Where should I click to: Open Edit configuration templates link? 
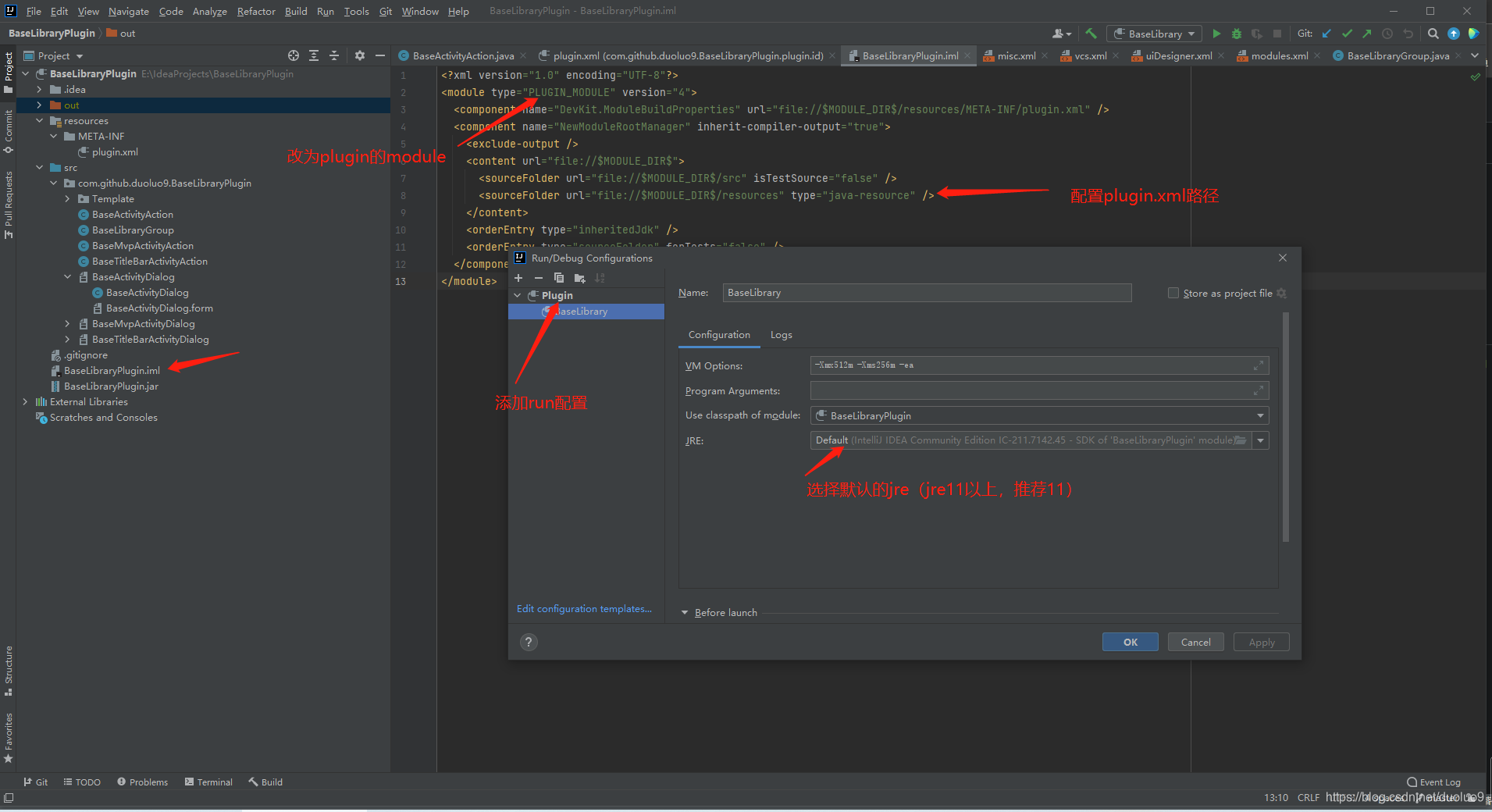[x=584, y=609]
